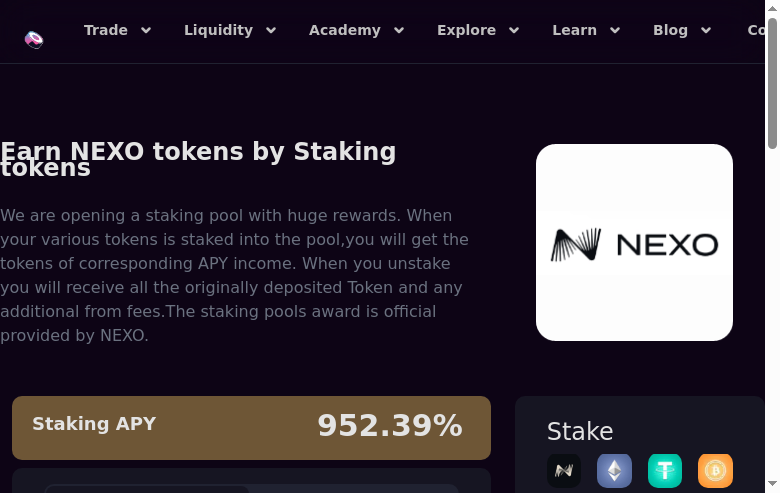Open the Liquidity menu
The width and height of the screenshot is (780, 493).
pos(218,30)
